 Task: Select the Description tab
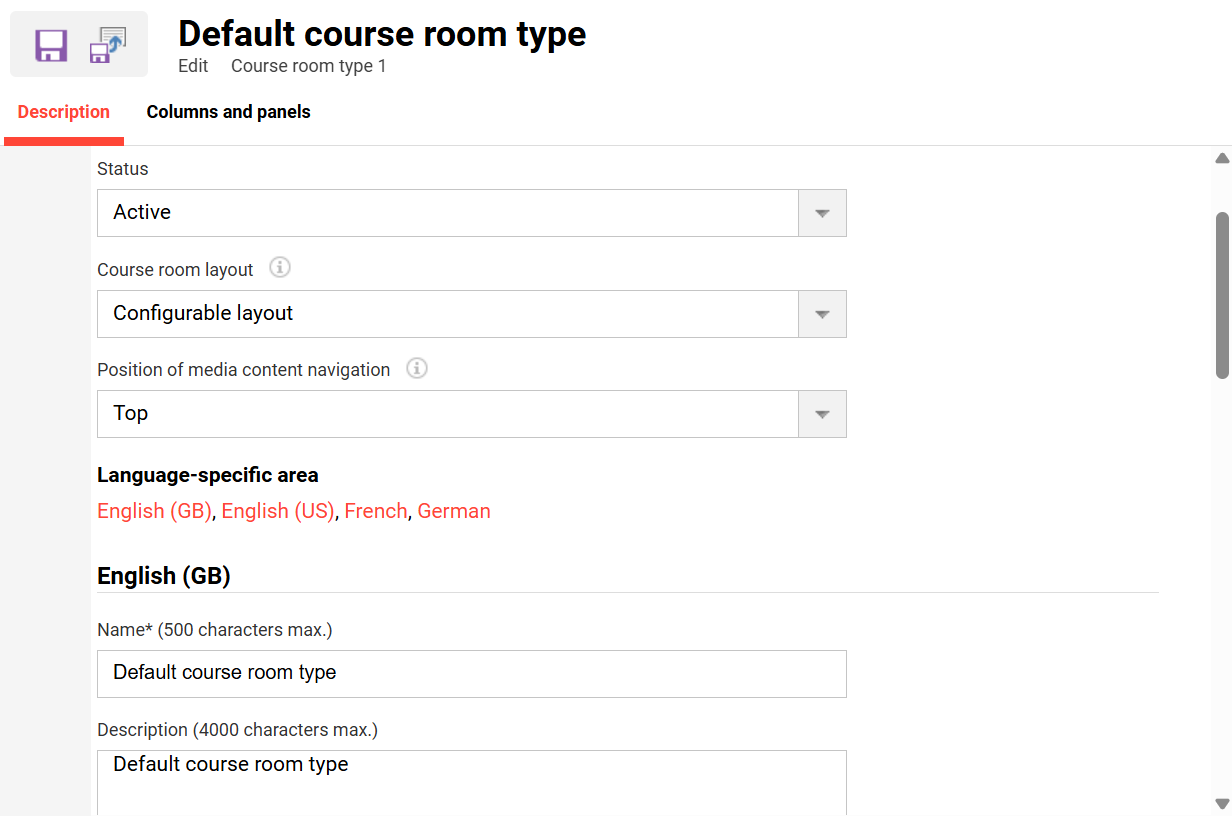[63, 112]
